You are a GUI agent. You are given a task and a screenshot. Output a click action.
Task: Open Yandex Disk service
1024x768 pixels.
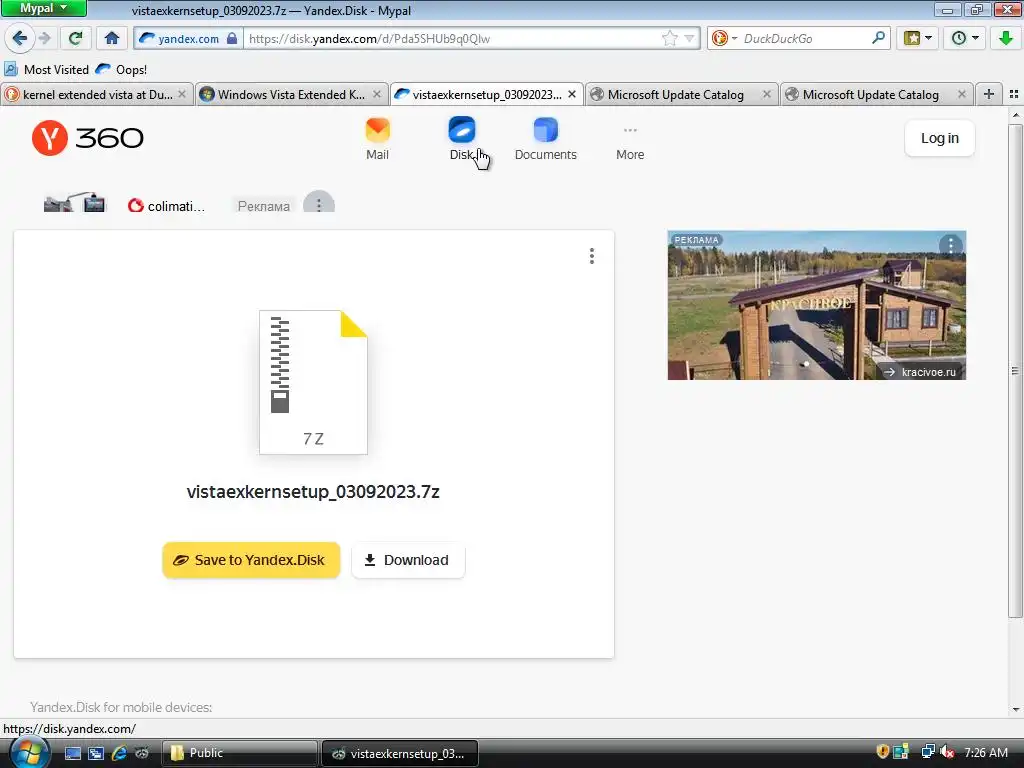462,139
